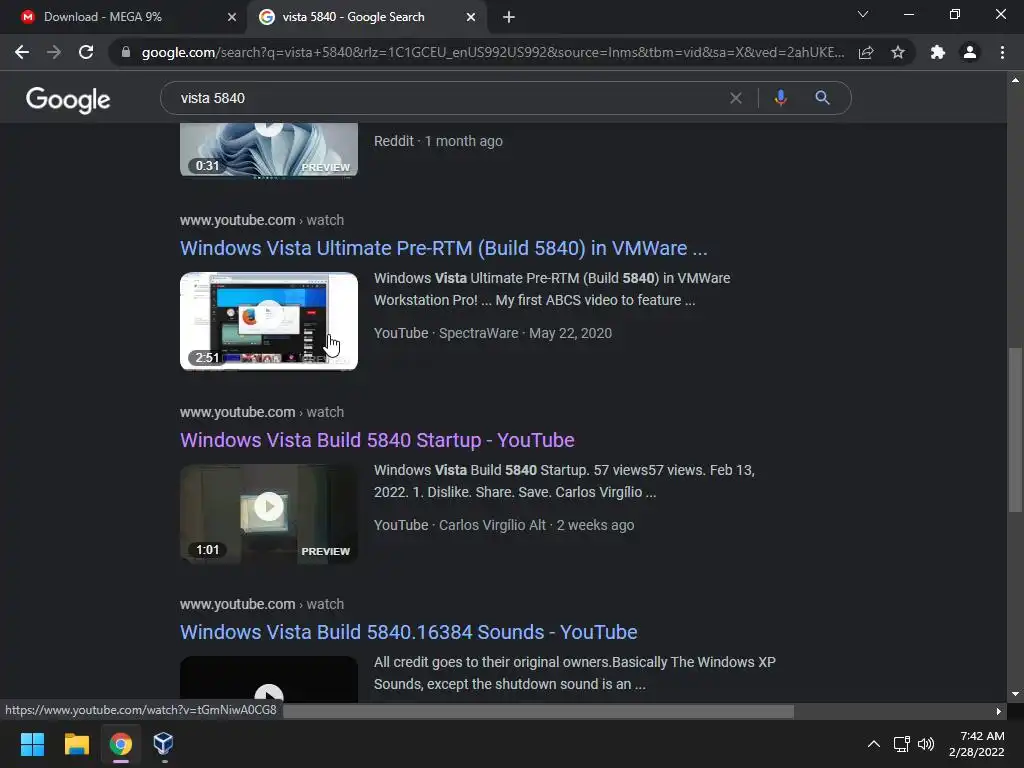Open the Google logo home link
Screen dimensions: 1024x768
pos(68,100)
